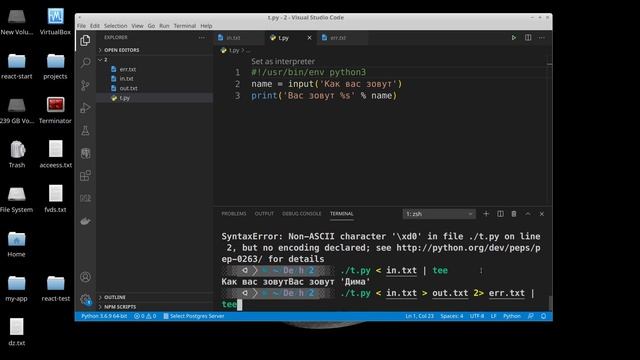Open react-start desktop folder
This screenshot has height=360, width=640.
(x=17, y=66)
